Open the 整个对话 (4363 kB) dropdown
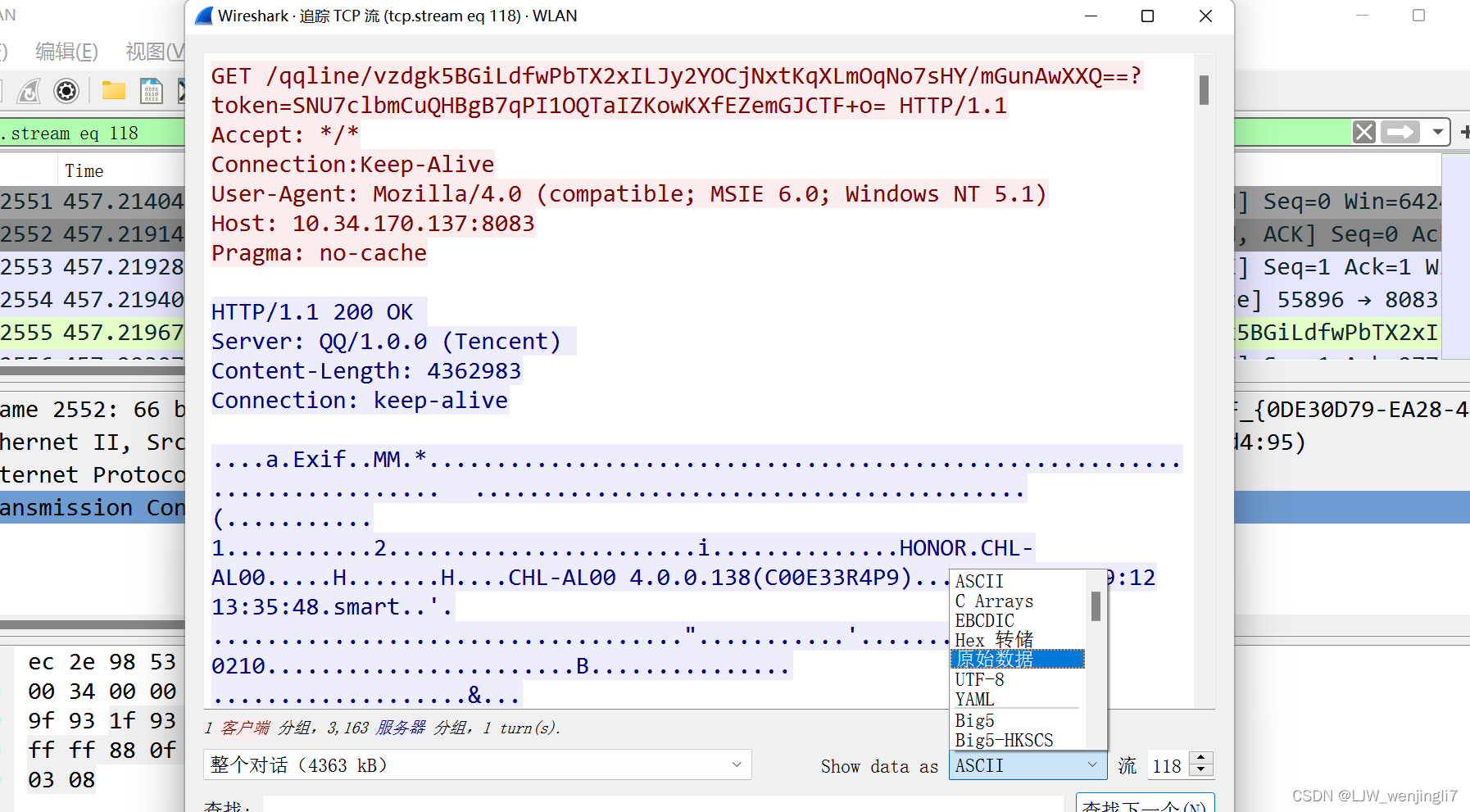This screenshot has height=812, width=1470. click(x=477, y=765)
